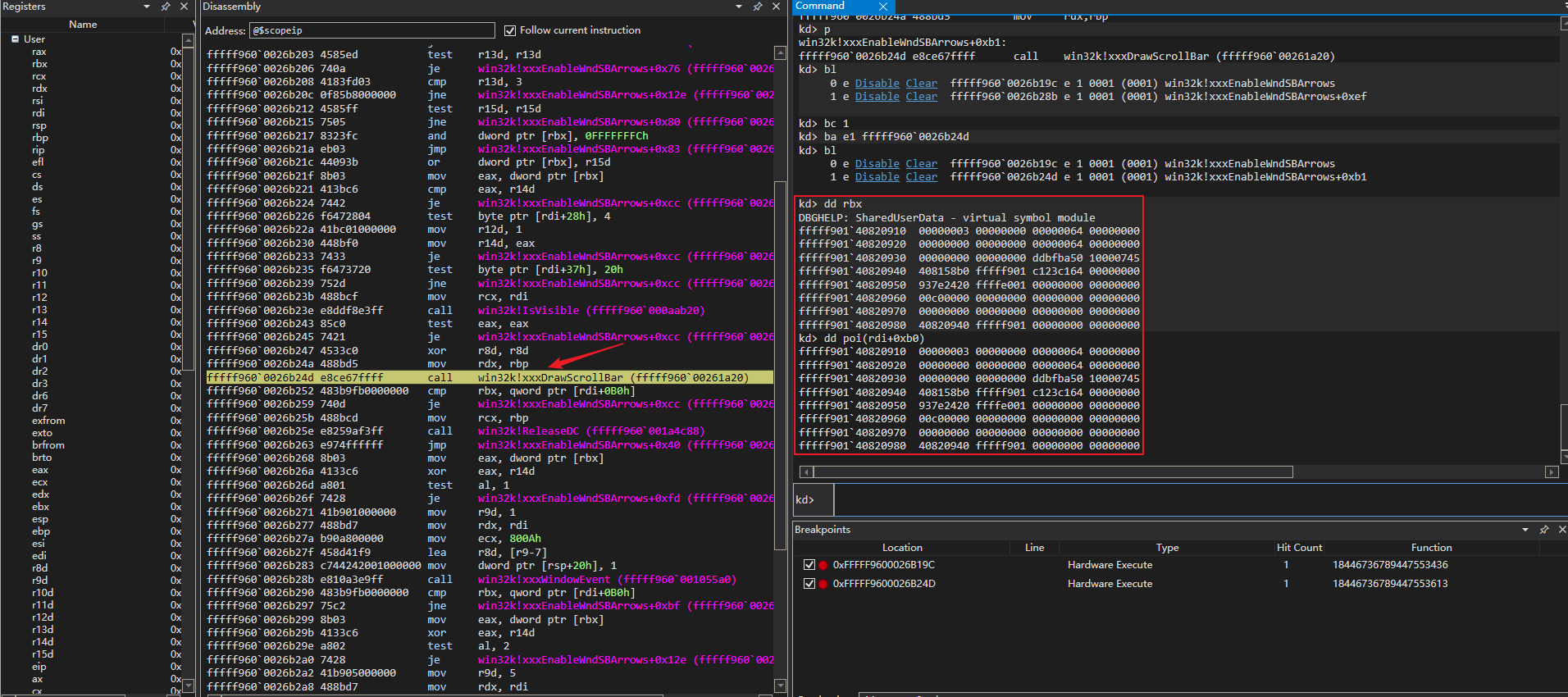Open Registers panel options dropdown
Screen dimensions: 1568x697
147,7
